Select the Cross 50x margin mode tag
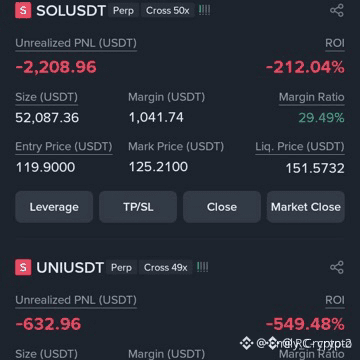Viewport: 360px width, 360px height. tap(168, 11)
